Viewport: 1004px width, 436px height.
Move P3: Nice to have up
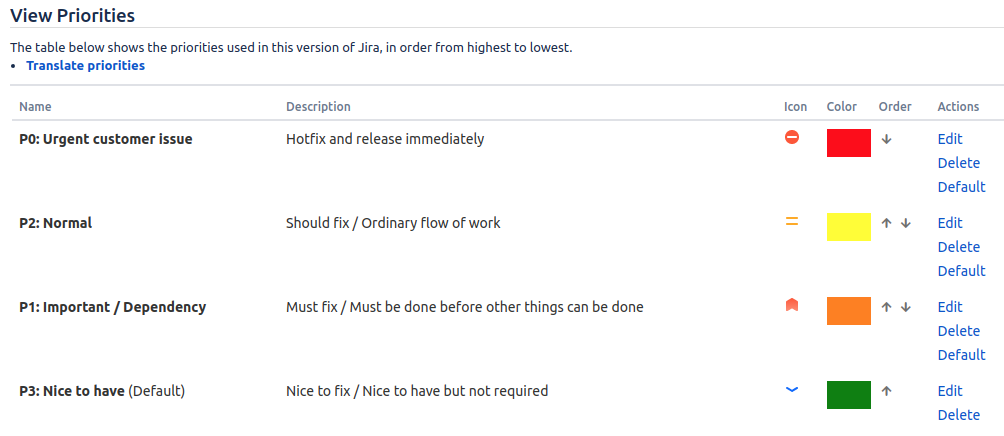pos(886,391)
